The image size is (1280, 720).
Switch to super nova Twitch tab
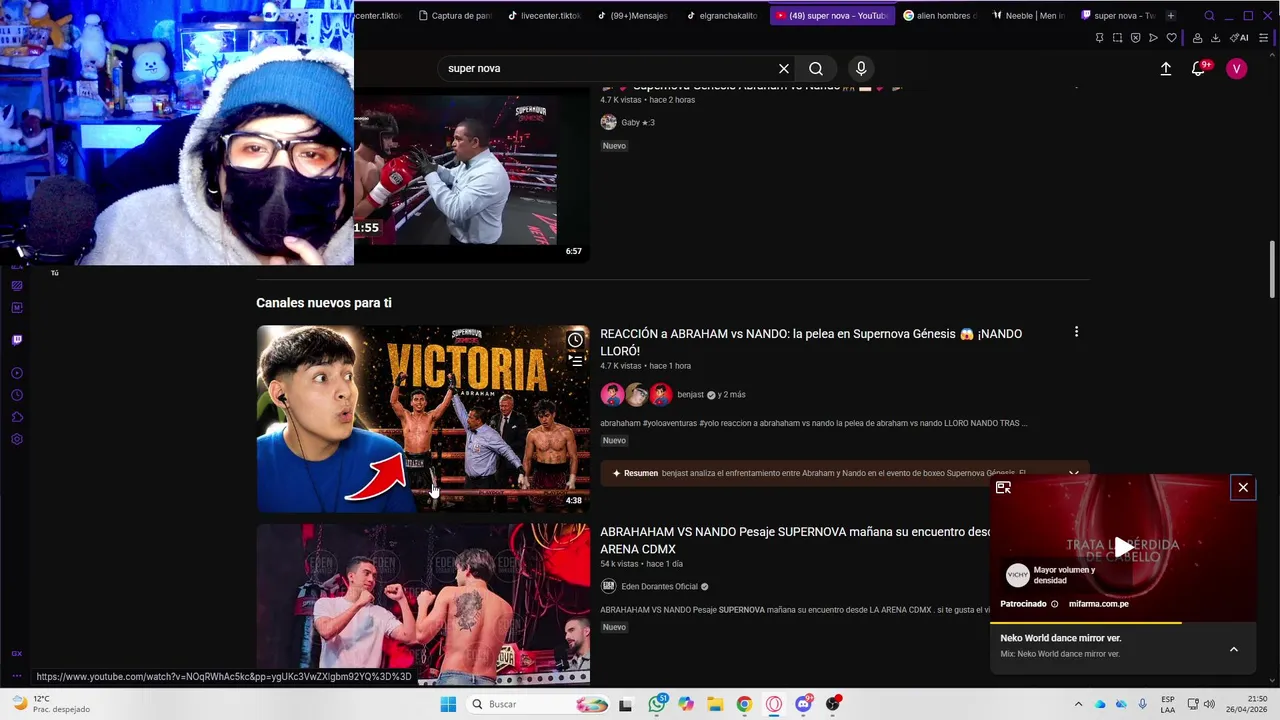click(x=1118, y=15)
